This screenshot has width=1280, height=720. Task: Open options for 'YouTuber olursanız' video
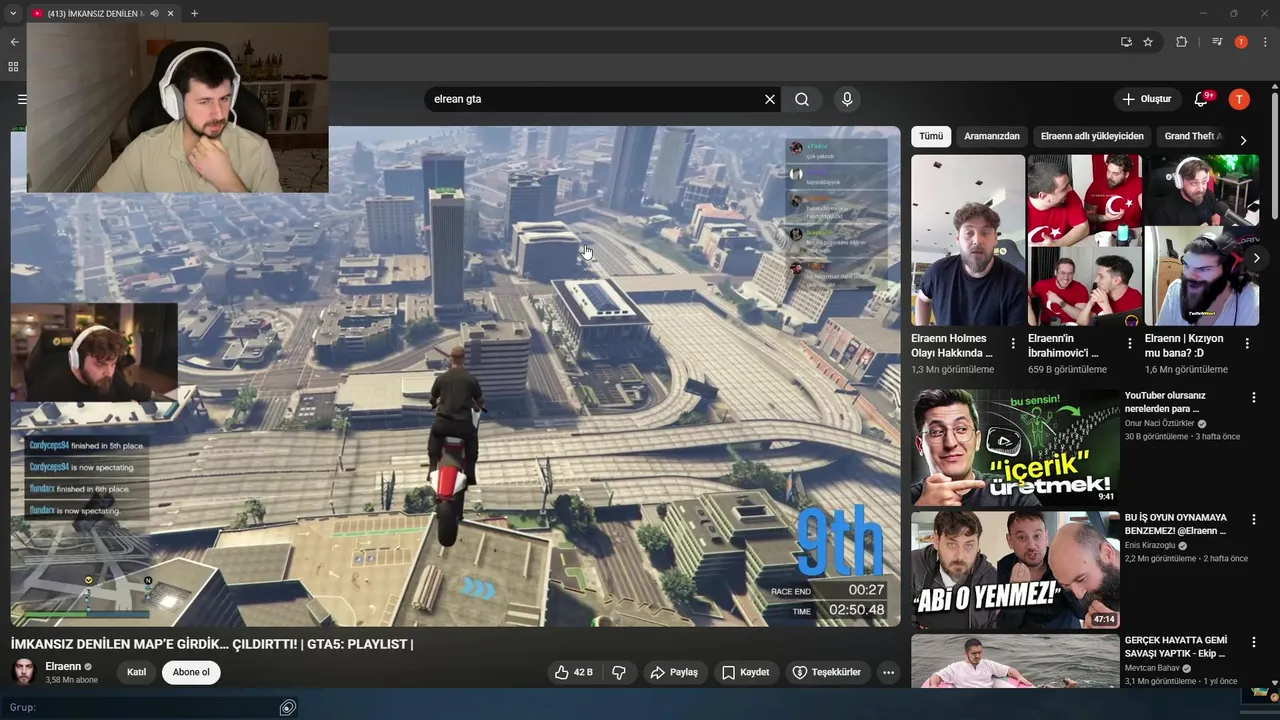pos(1253,398)
